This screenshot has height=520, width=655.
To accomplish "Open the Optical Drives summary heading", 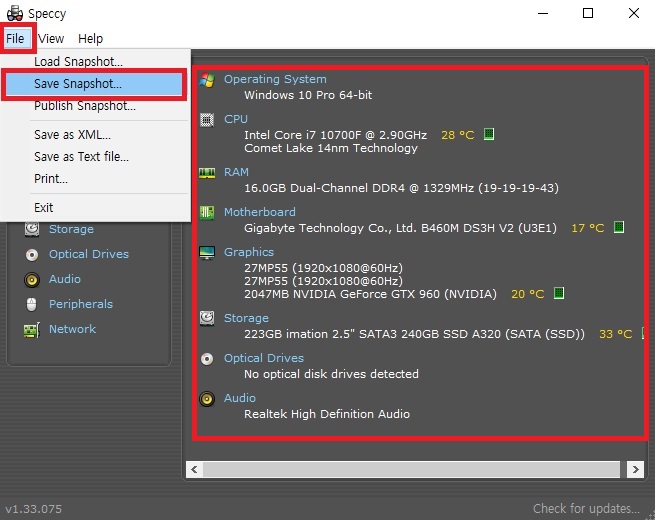I will [x=264, y=358].
